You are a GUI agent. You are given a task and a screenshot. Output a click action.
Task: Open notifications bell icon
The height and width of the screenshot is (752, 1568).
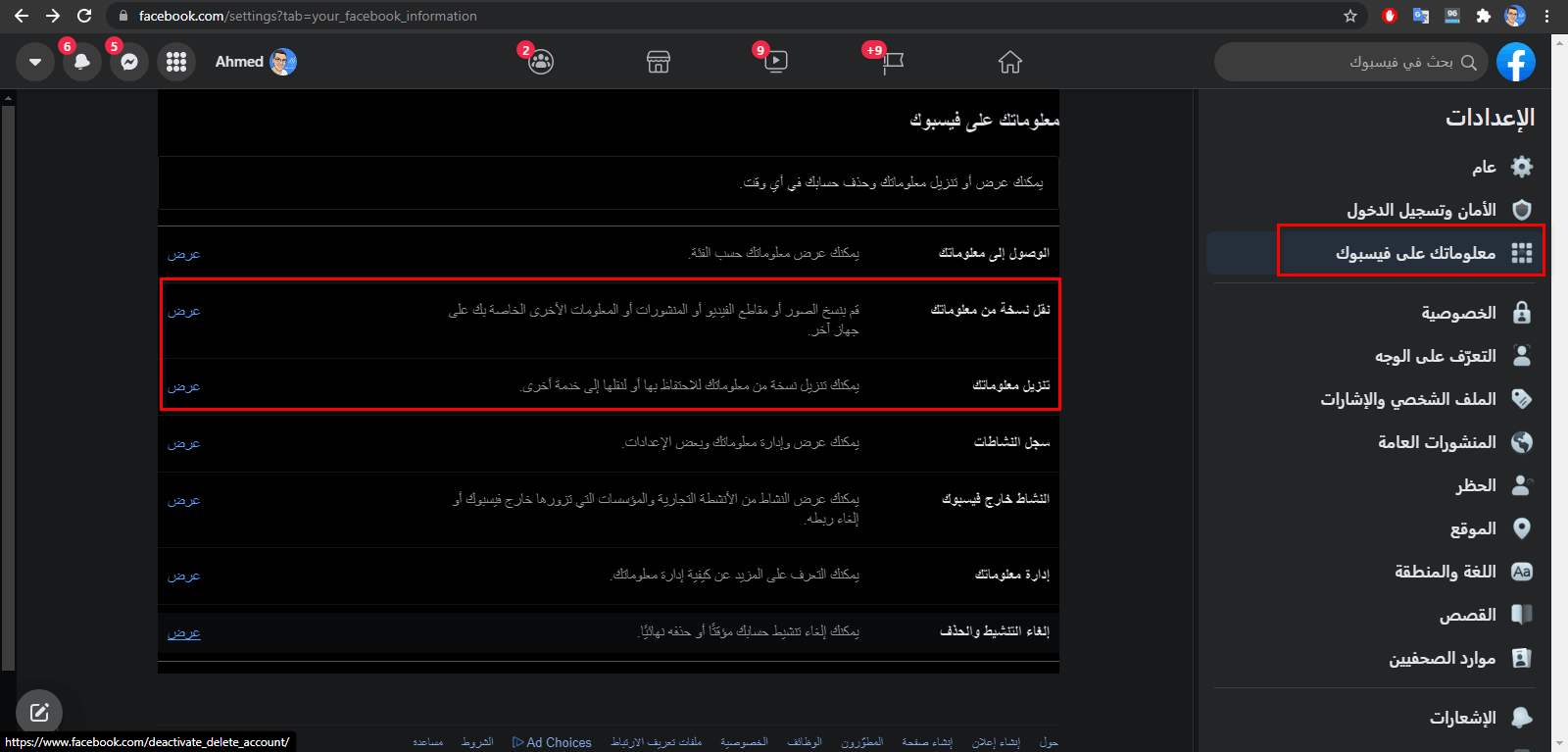(82, 62)
